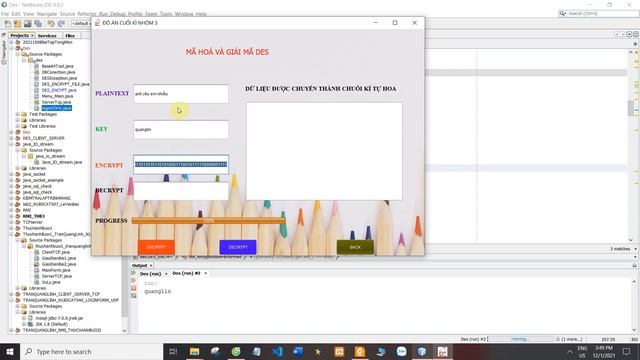Open the Source menu

tap(67, 14)
